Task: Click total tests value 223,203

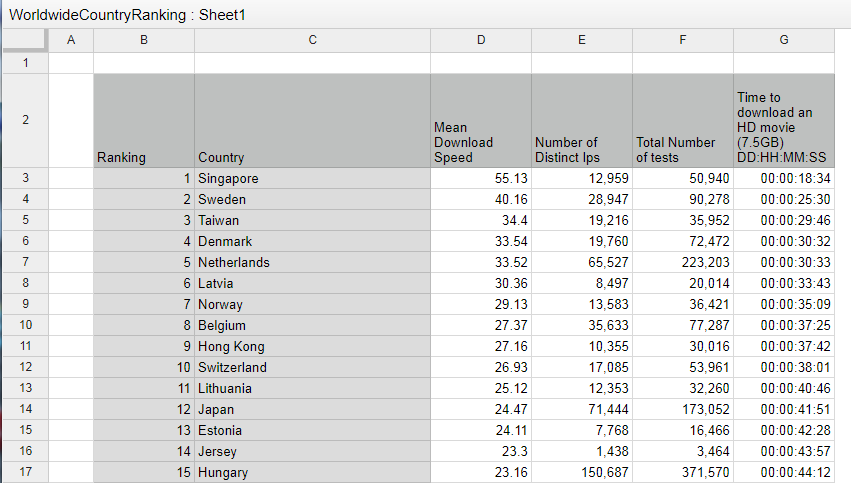Action: (x=683, y=262)
